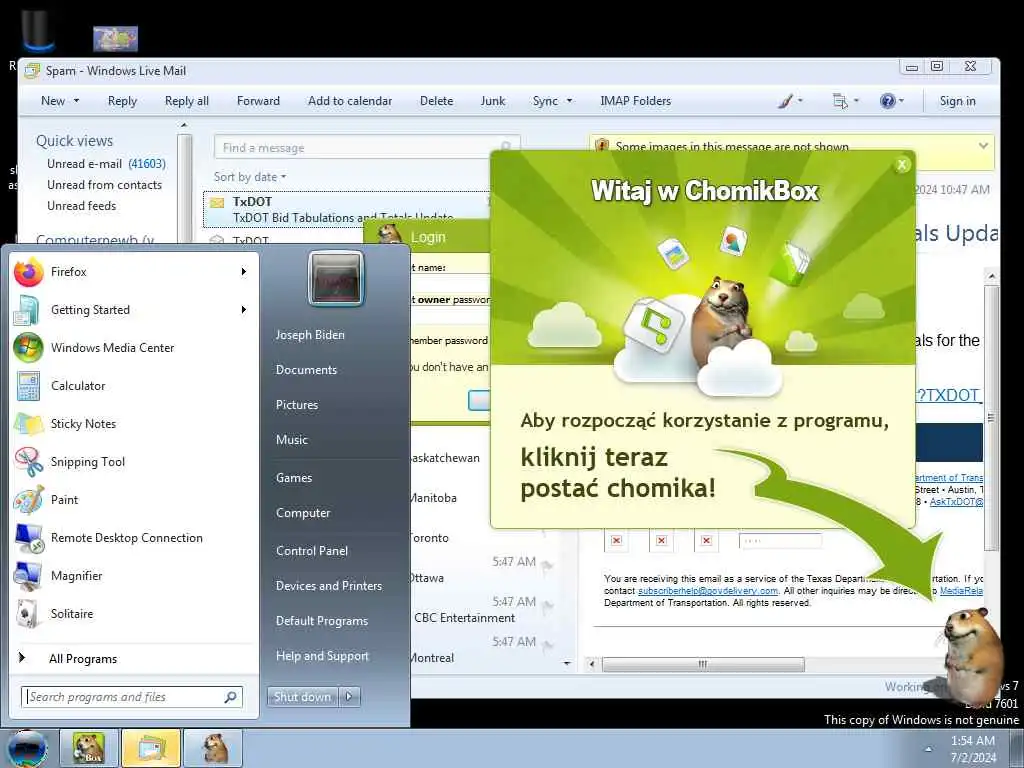Click the first broken image placeholder in email
1024x768 pixels.
pos(616,540)
